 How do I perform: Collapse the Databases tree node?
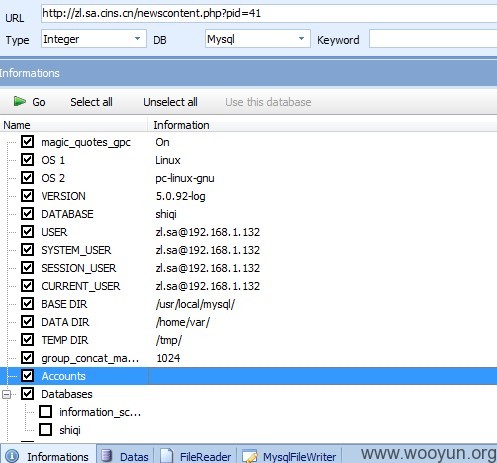(x=6, y=395)
